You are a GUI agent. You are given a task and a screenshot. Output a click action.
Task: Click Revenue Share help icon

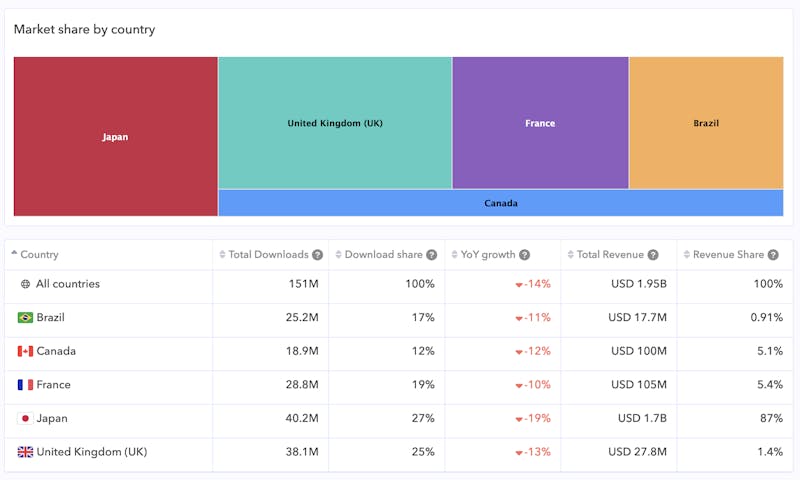[773, 255]
